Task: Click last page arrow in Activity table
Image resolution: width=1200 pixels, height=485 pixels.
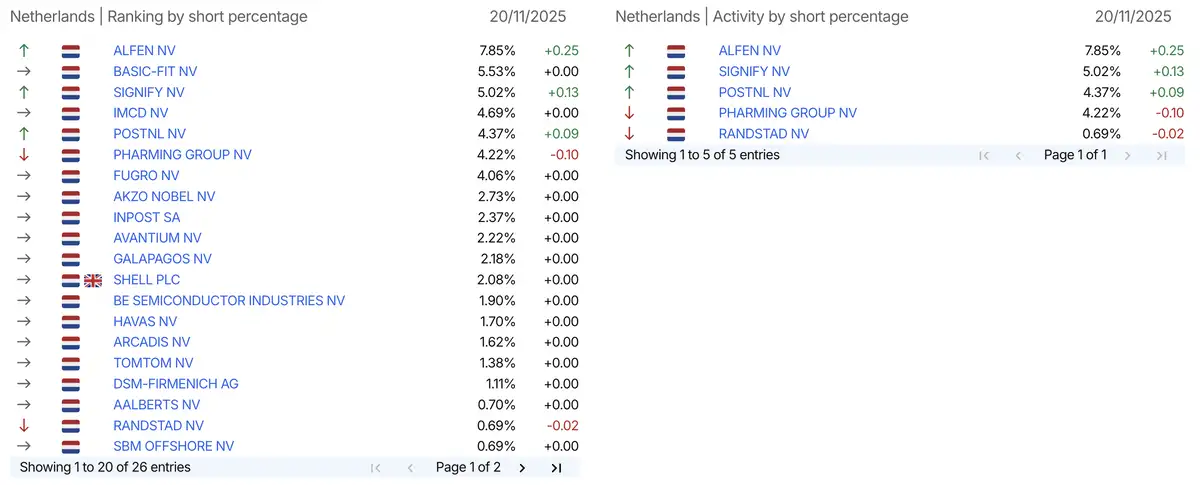Action: point(1161,155)
